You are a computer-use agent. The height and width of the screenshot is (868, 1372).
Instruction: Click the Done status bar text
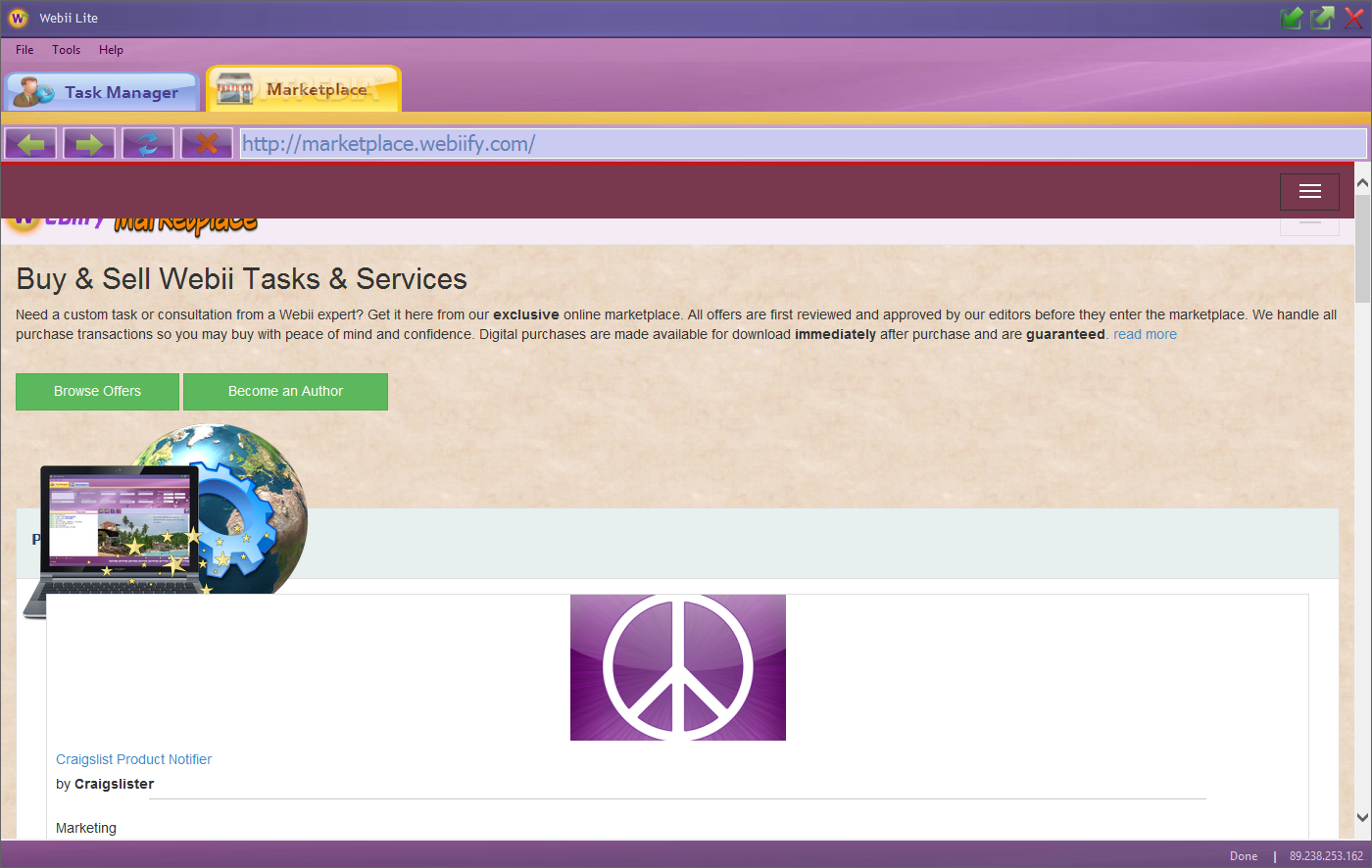point(1244,855)
